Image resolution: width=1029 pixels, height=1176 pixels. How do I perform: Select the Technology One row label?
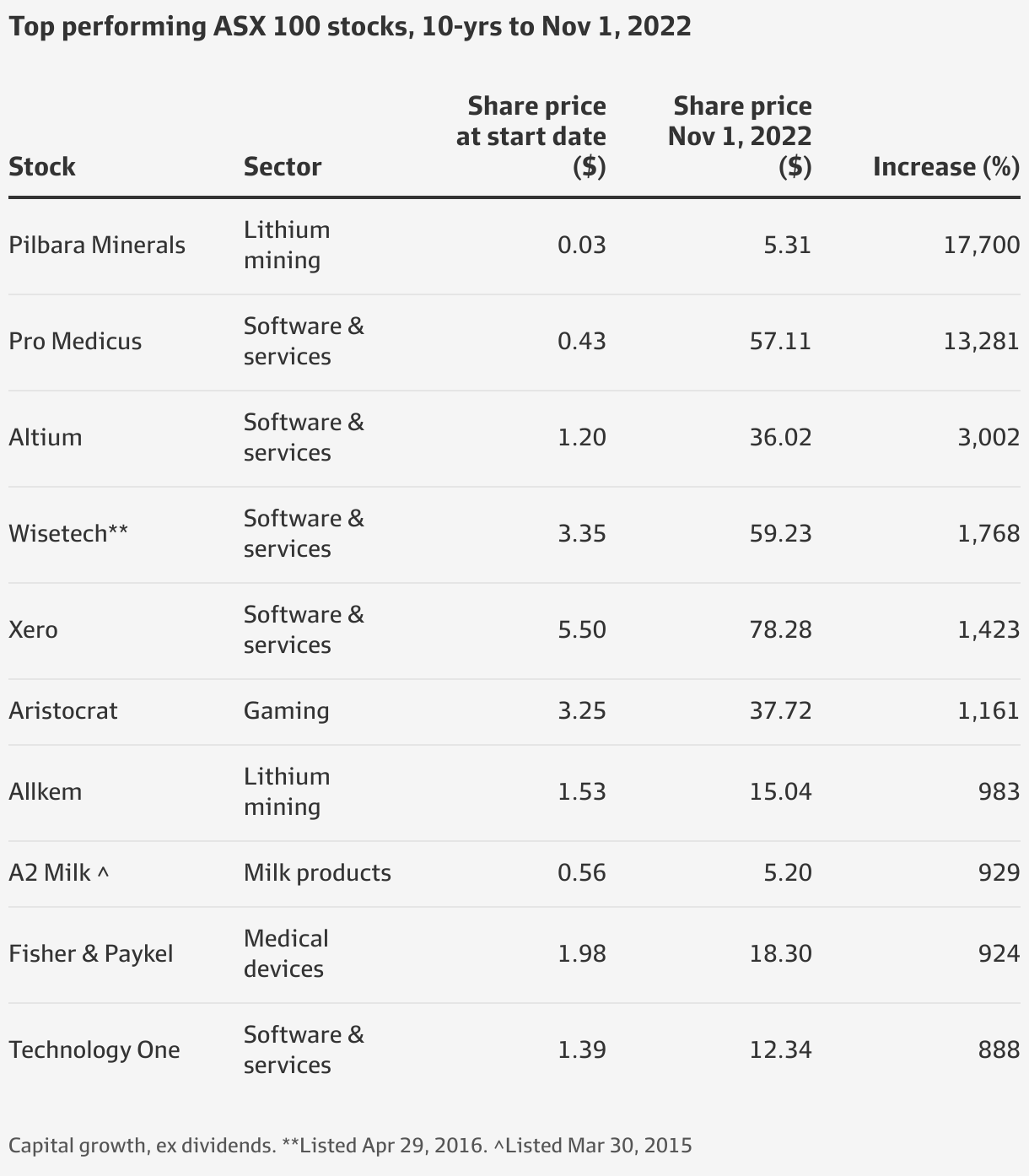coord(94,1050)
